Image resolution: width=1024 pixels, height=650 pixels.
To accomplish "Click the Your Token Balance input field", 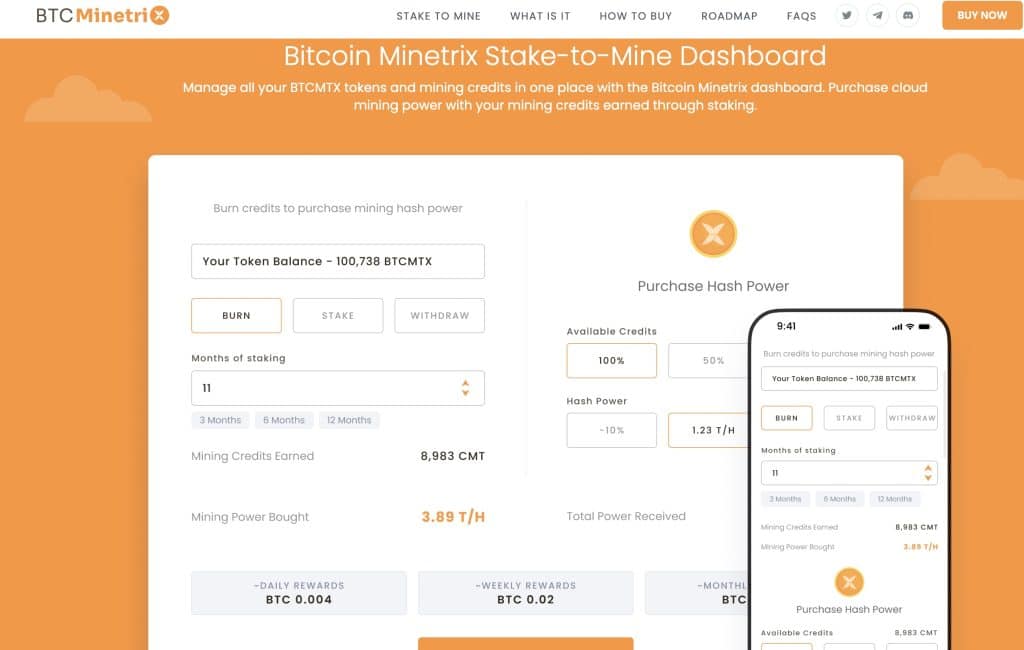I will pos(337,261).
